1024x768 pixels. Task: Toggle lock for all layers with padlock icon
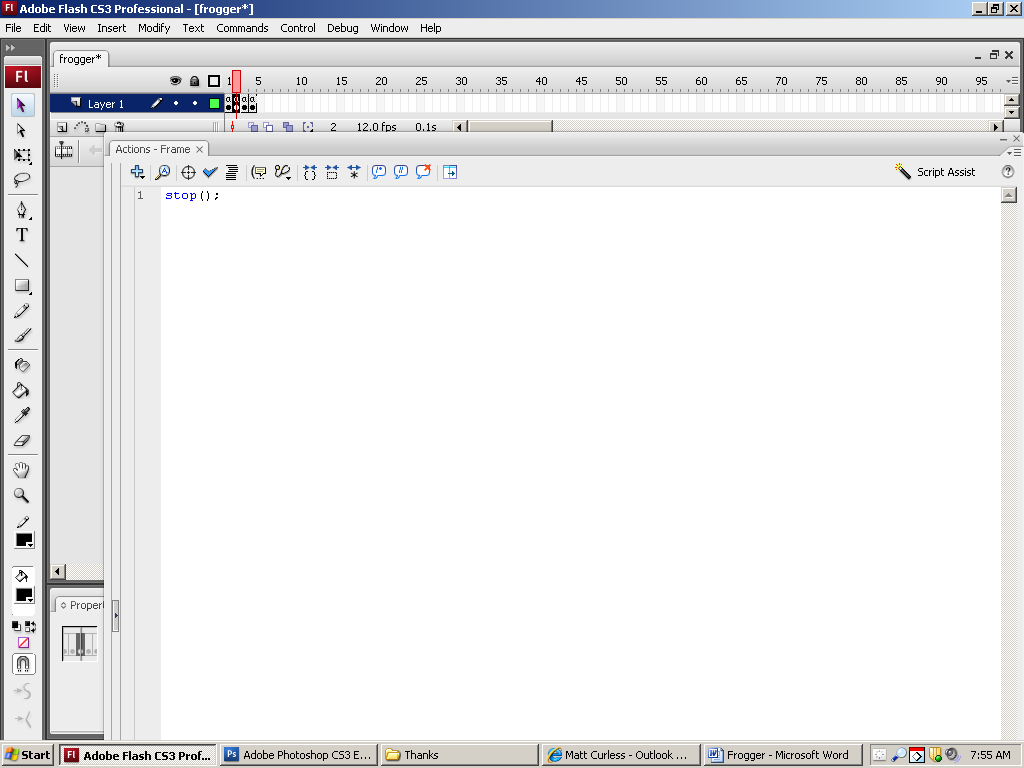click(194, 81)
